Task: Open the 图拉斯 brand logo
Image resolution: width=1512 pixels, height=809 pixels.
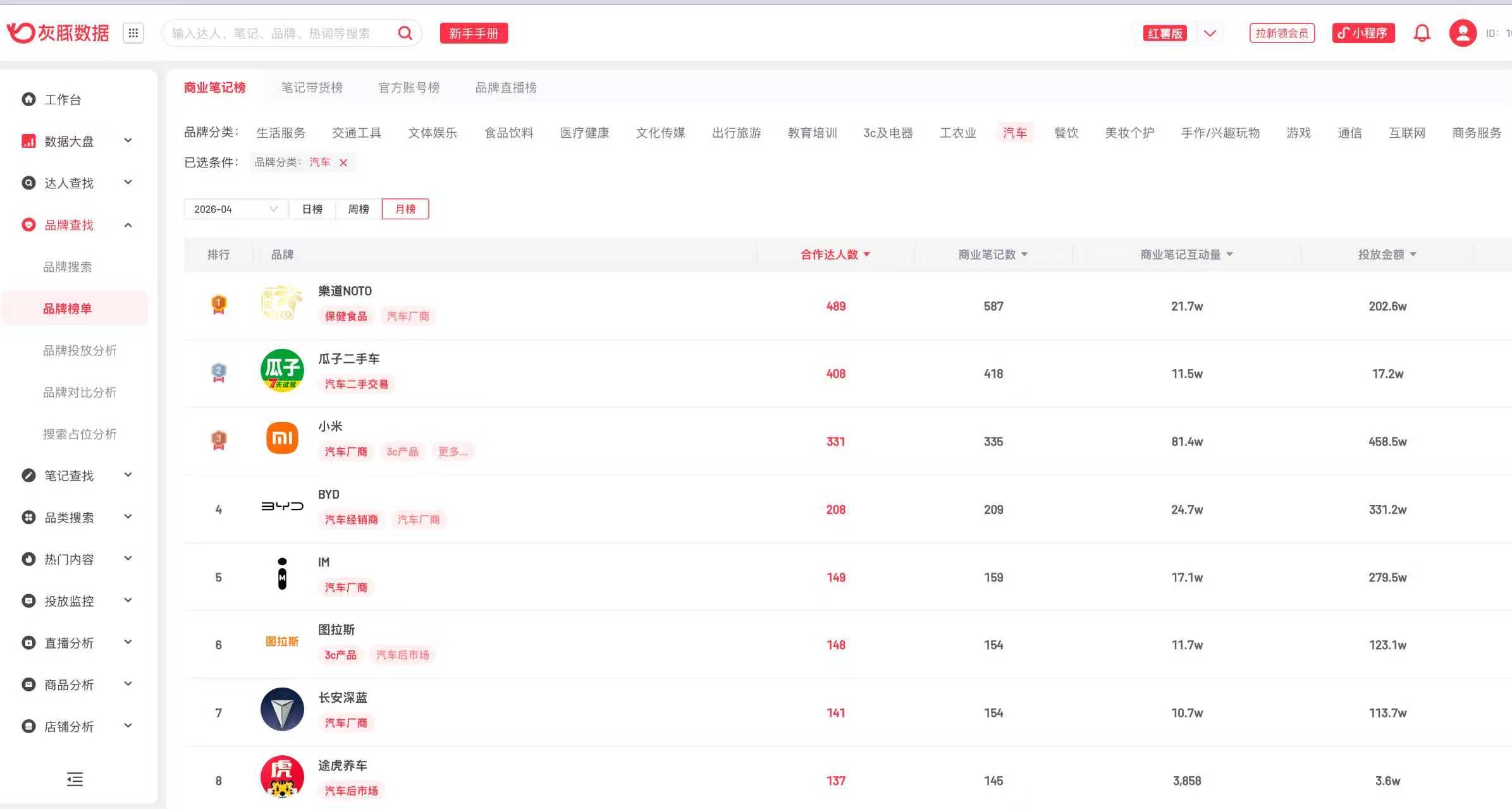Action: click(x=282, y=642)
